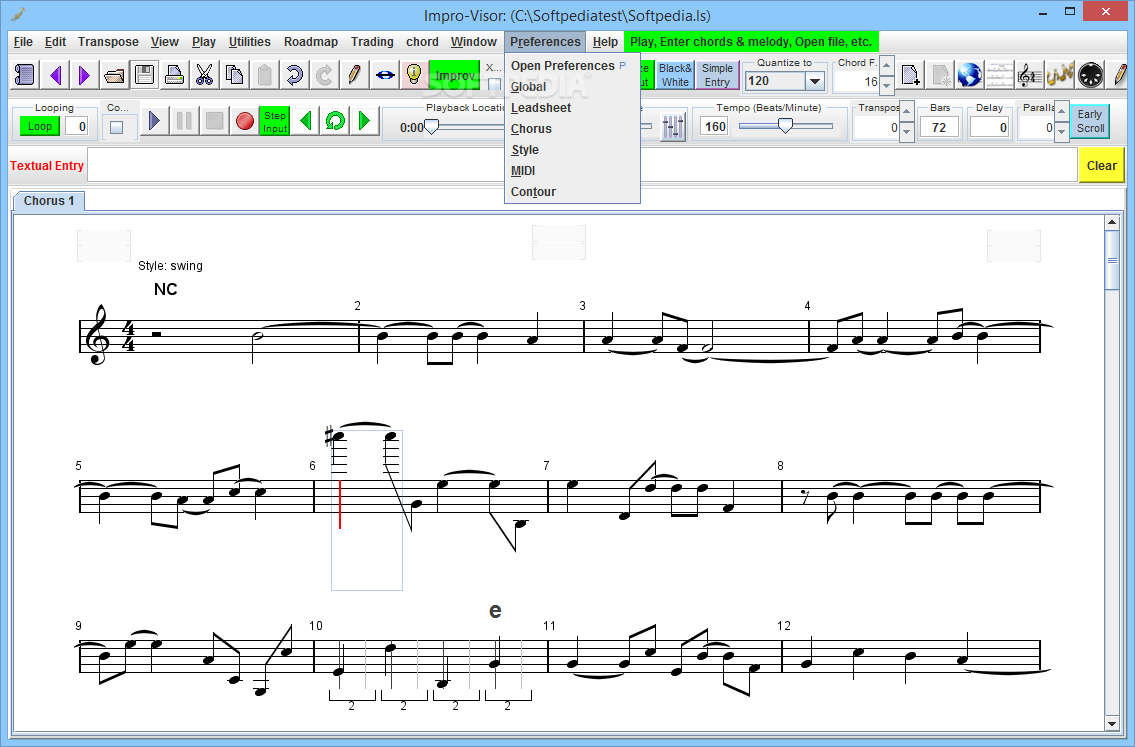Toggle the Simple Entry button
The width and height of the screenshot is (1135, 747).
[717, 75]
